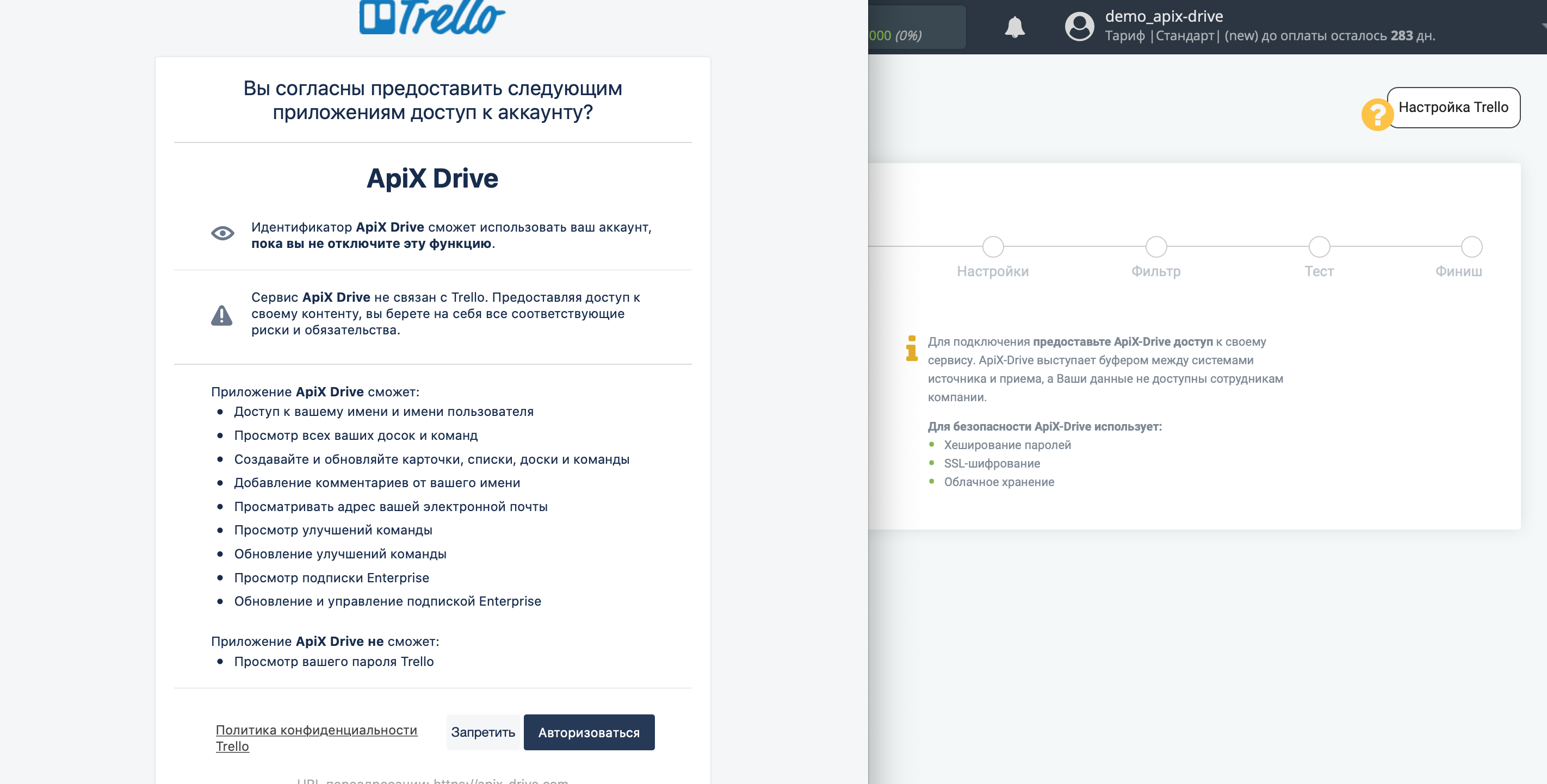
Task: Open the Настройка Trello help button
Action: 1453,108
